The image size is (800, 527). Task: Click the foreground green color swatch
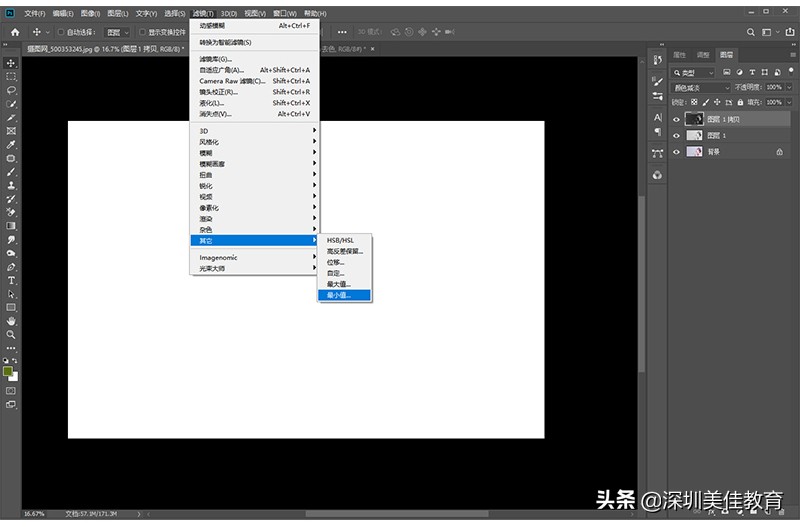pos(8,371)
